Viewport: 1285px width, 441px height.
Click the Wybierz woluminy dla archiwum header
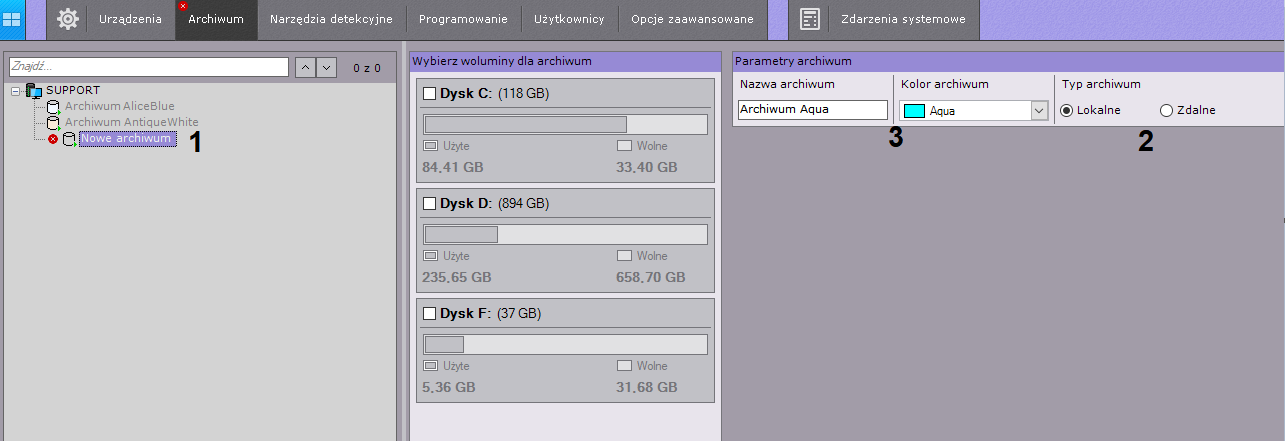pyautogui.click(x=566, y=61)
